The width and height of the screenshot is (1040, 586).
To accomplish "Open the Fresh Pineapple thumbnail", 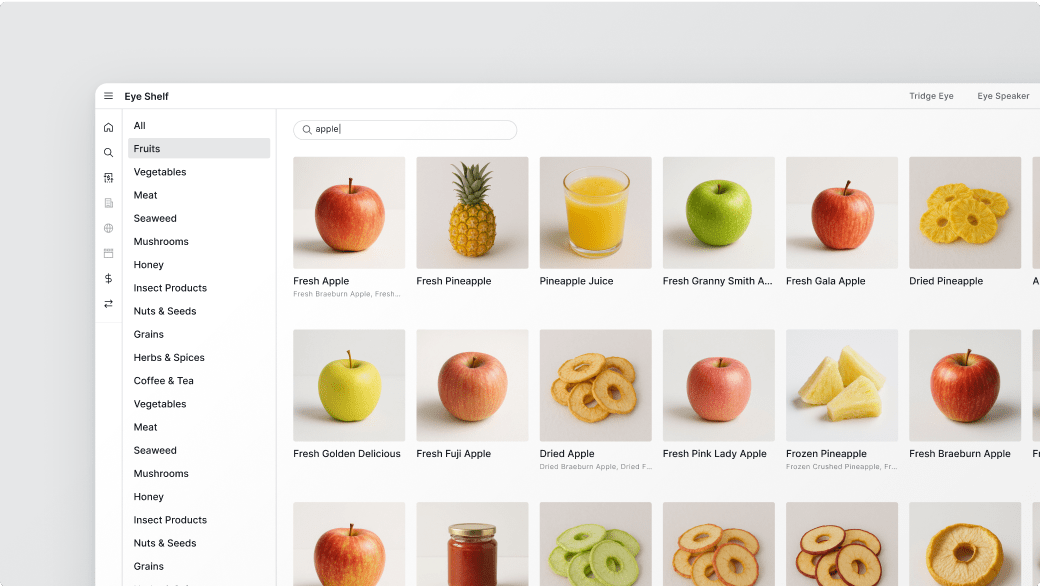I will tap(472, 213).
